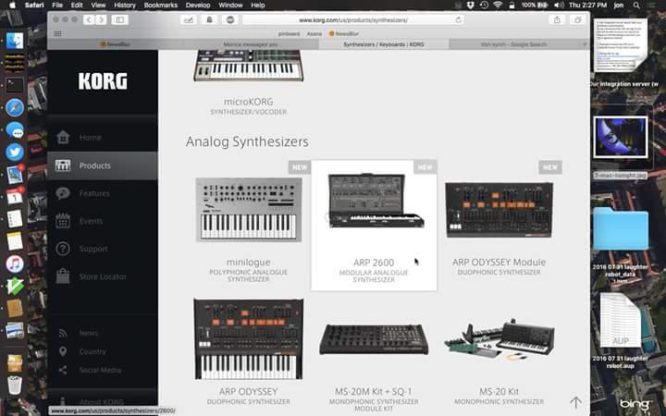Reload the page using the refresh icon
Viewport: 666px width, 416px height.
(458, 20)
